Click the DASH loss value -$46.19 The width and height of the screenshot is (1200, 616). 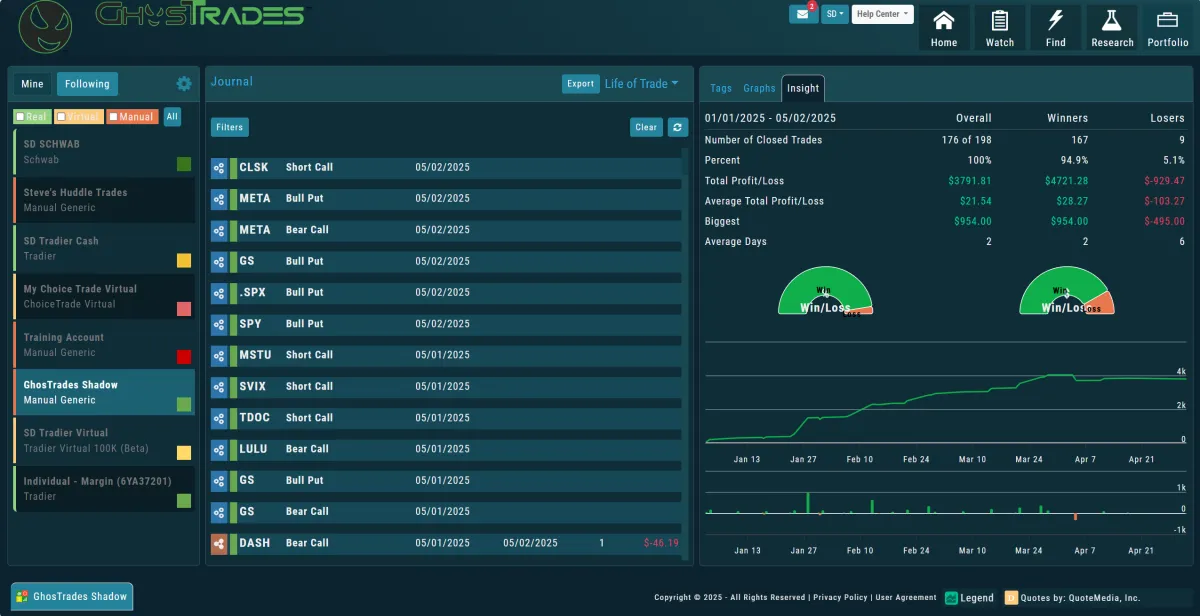pos(661,544)
